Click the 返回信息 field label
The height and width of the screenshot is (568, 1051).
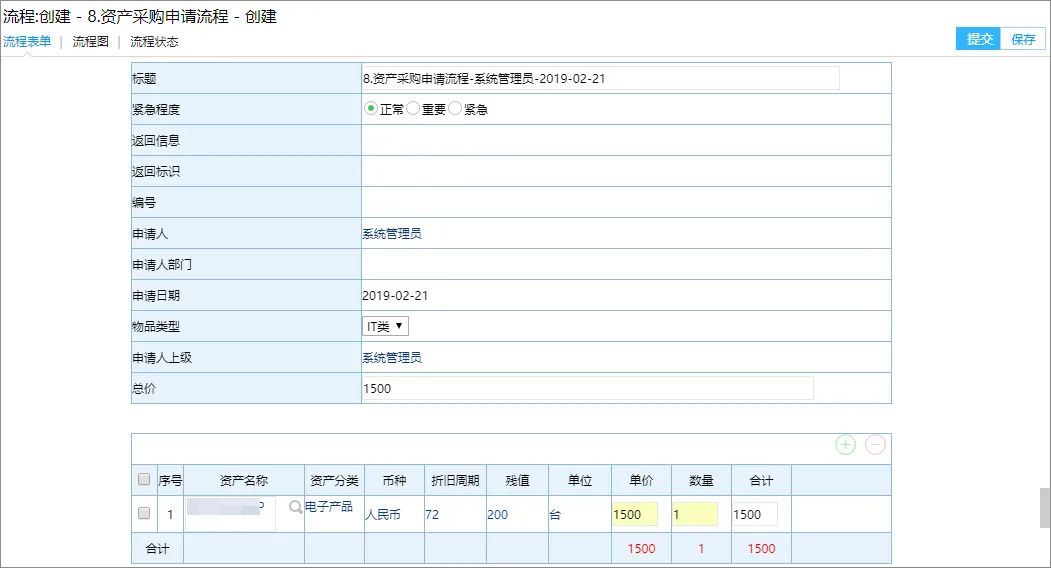click(156, 140)
